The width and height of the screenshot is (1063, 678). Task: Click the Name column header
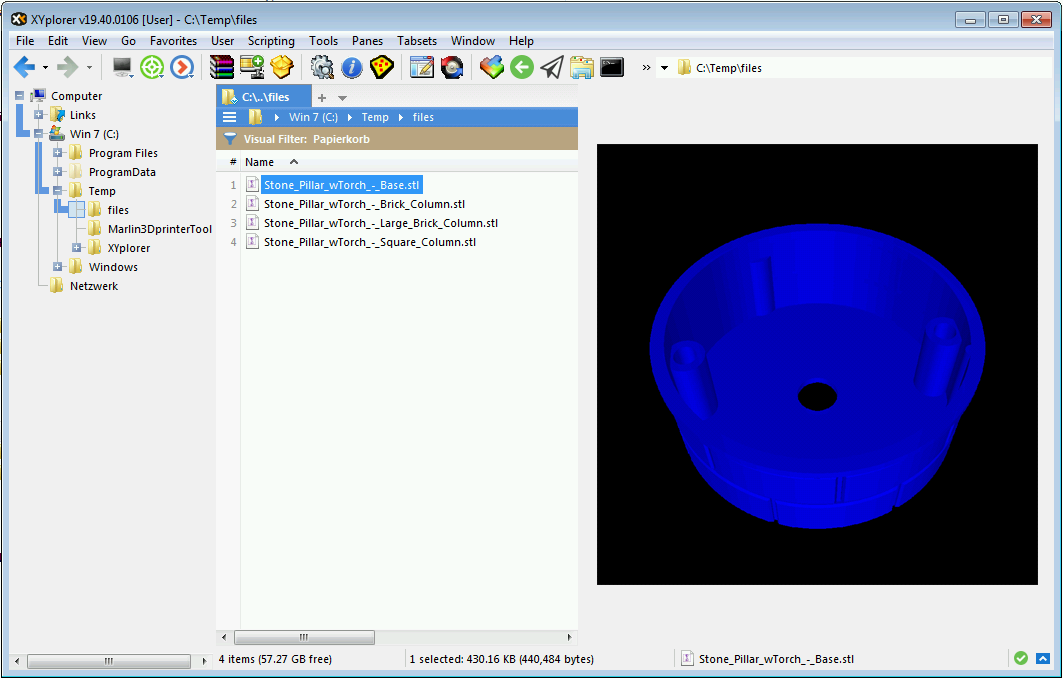(x=260, y=162)
